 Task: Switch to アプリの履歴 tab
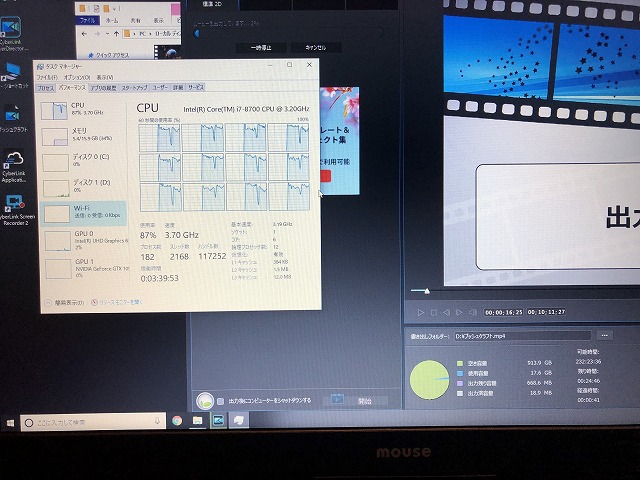point(103,88)
